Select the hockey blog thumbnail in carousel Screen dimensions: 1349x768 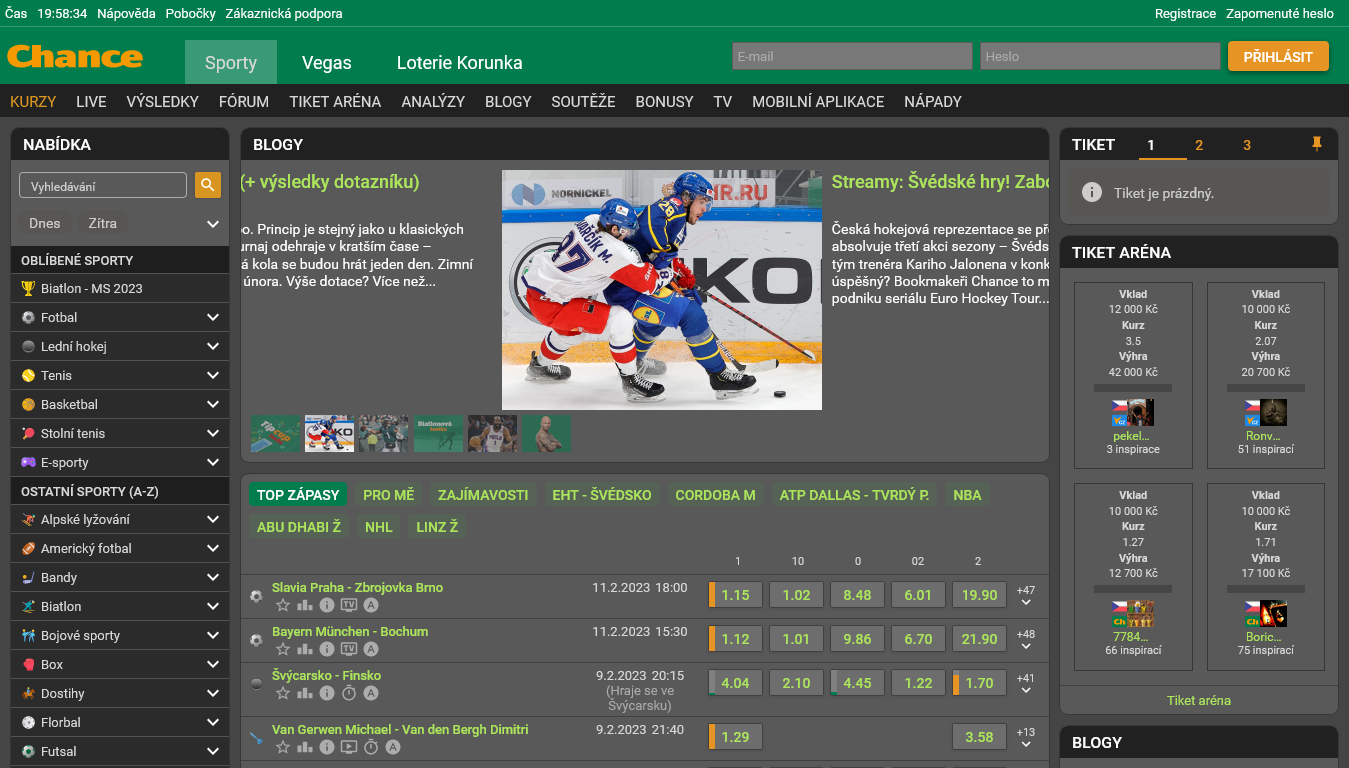pyautogui.click(x=329, y=433)
